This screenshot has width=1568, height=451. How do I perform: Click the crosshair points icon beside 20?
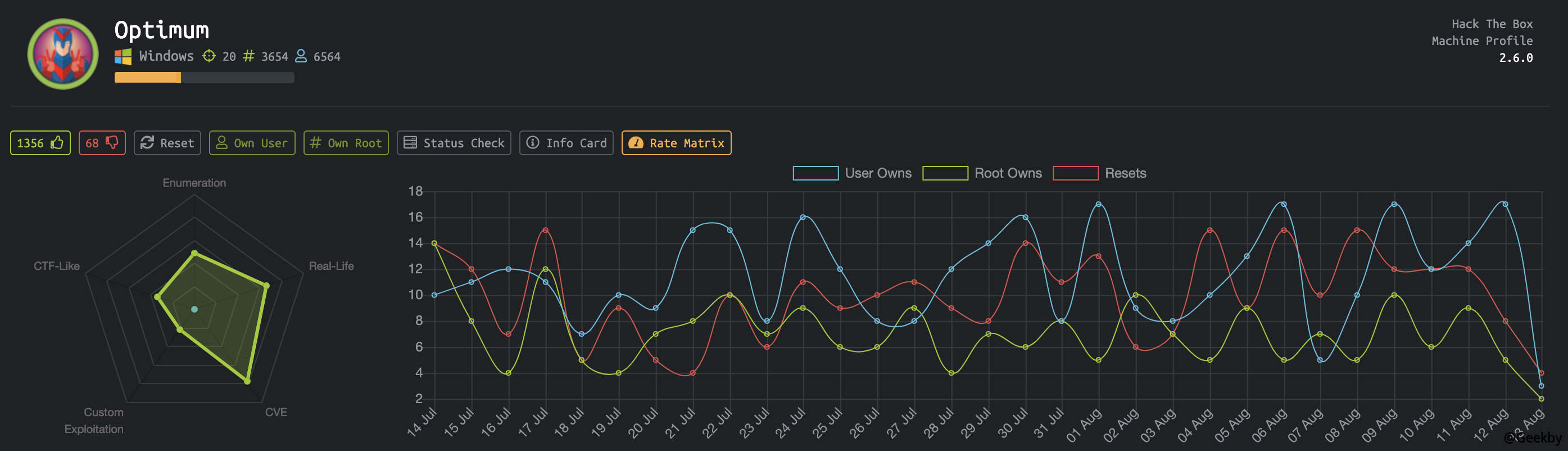tap(209, 56)
